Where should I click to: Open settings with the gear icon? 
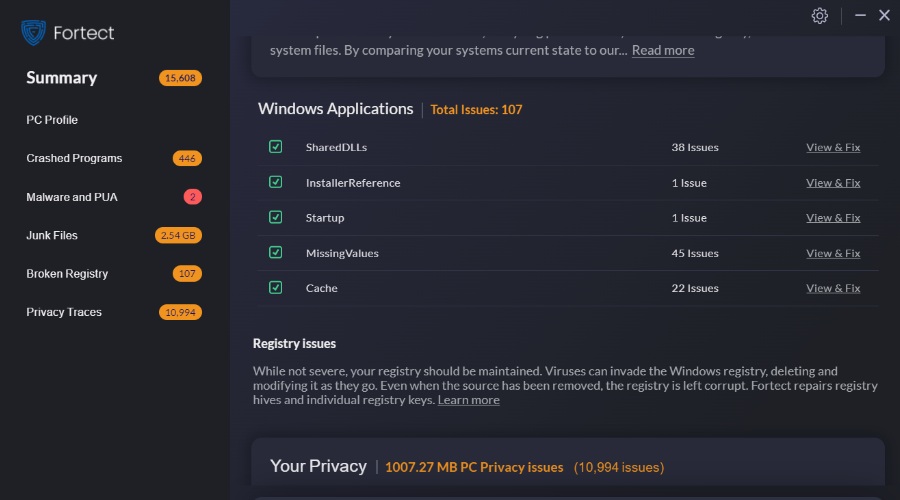tap(820, 16)
